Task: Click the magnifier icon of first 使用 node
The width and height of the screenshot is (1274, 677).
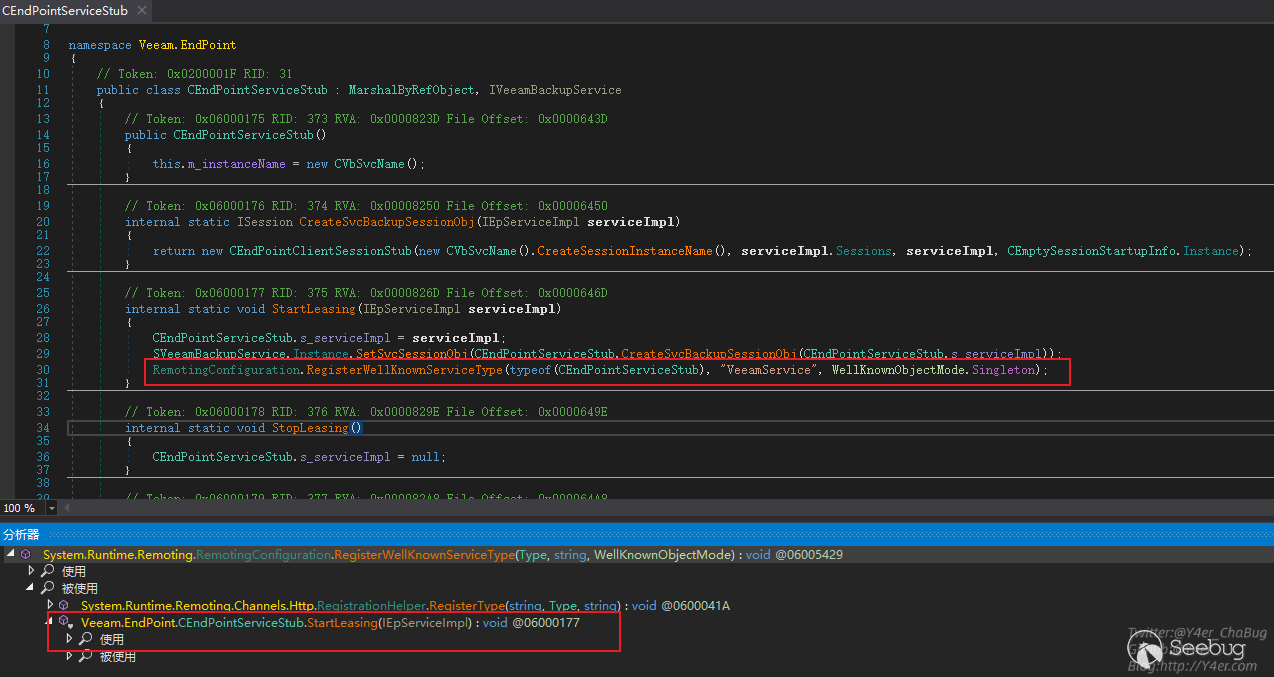Action: tap(47, 571)
